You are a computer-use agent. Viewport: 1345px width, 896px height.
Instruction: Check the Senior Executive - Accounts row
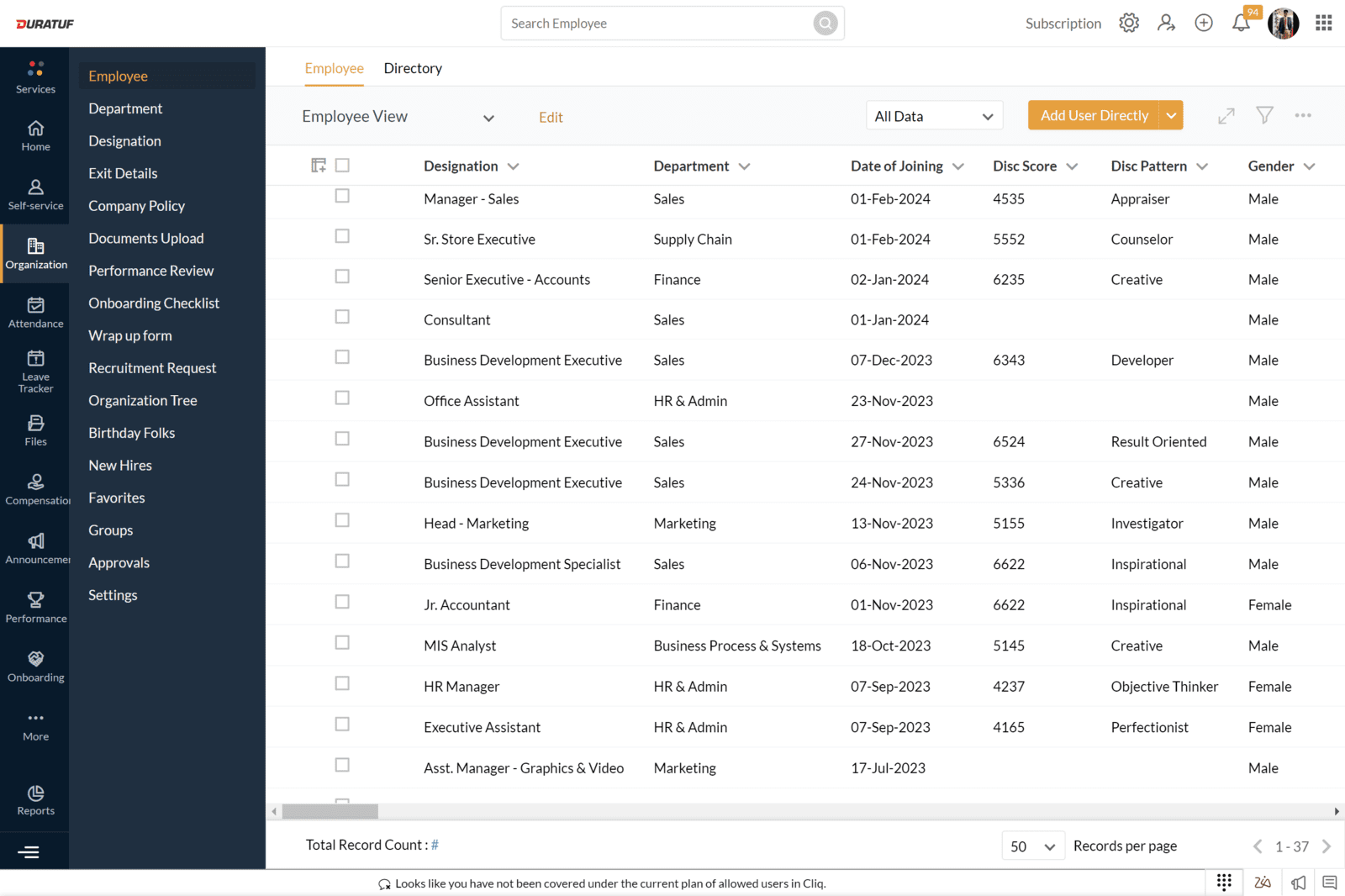[x=342, y=277]
